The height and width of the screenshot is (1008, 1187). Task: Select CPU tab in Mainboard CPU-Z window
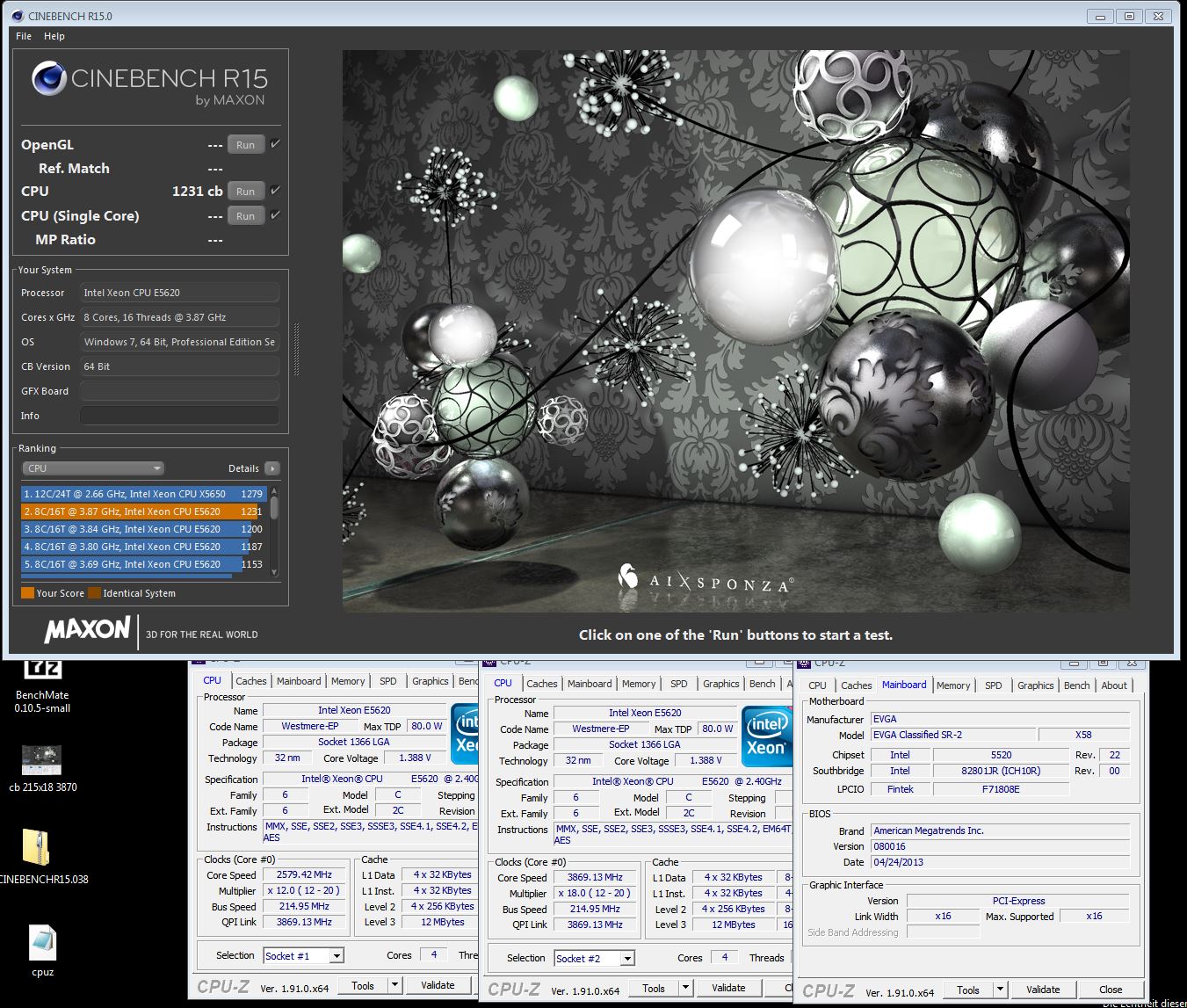coord(817,685)
